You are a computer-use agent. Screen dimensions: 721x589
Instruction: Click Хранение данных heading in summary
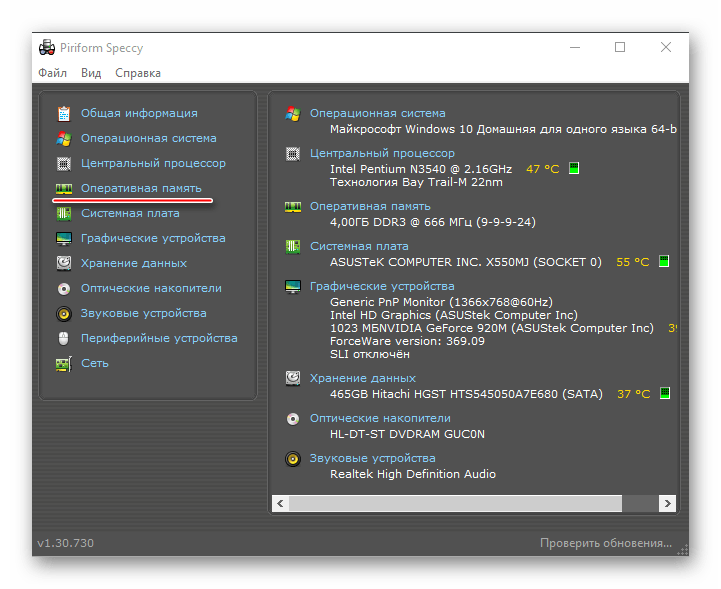363,378
